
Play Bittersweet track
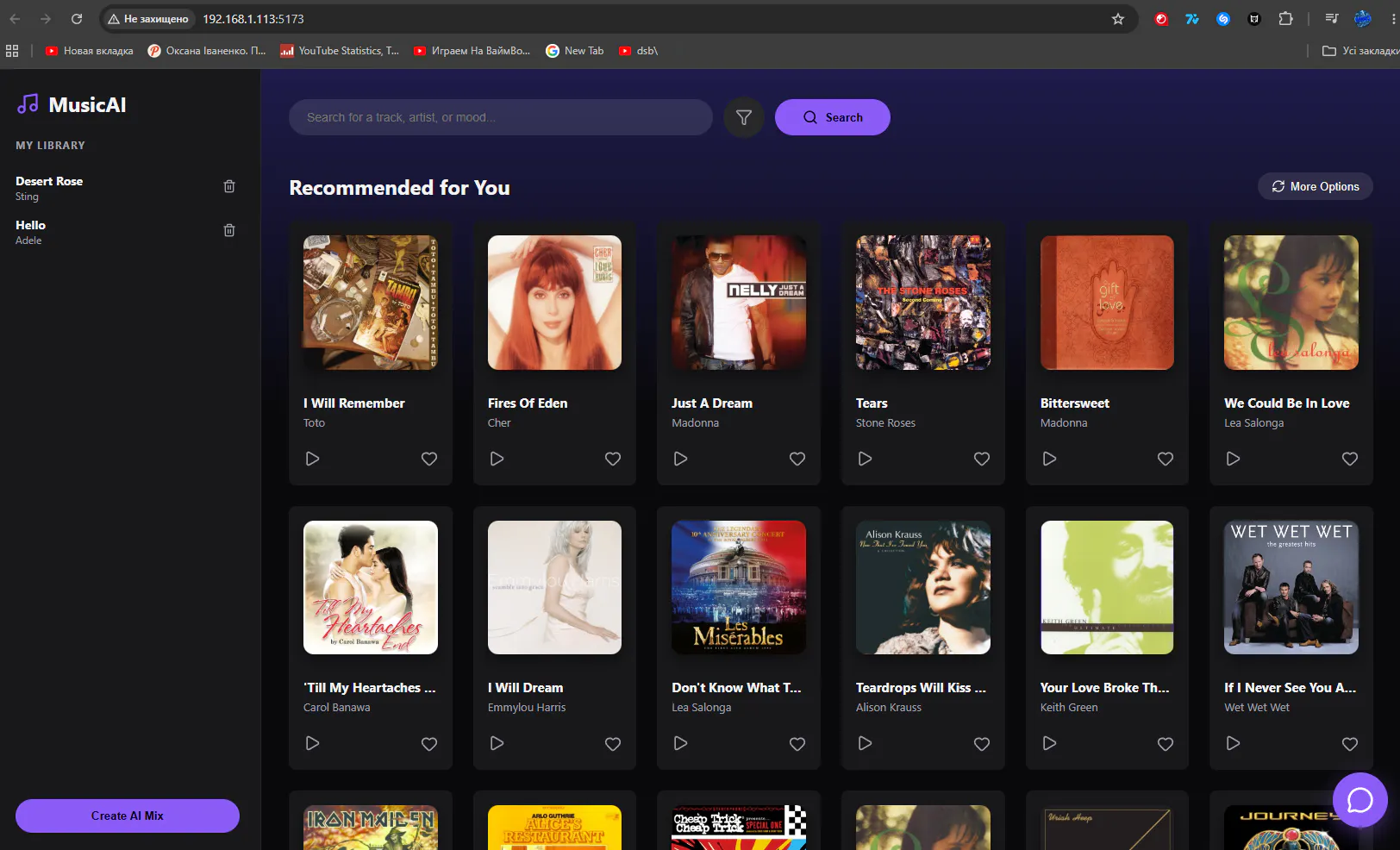(1050, 459)
